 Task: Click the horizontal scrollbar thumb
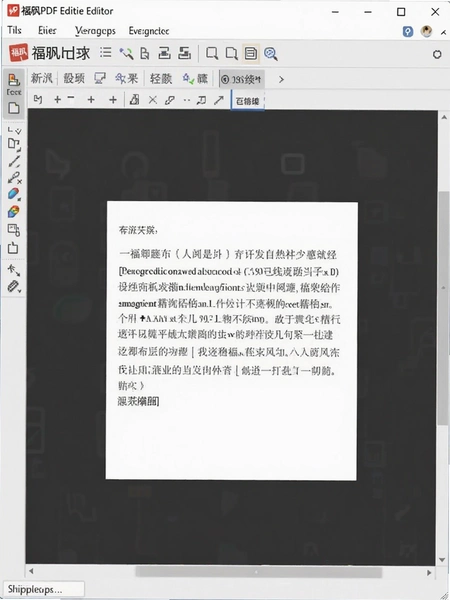(x=259, y=572)
